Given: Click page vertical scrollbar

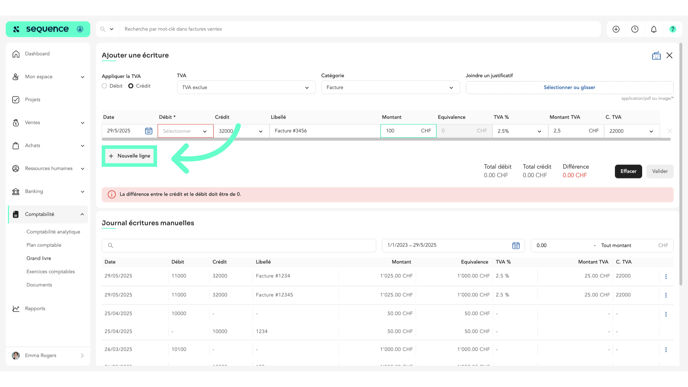Looking at the screenshot, I should click(x=681, y=165).
